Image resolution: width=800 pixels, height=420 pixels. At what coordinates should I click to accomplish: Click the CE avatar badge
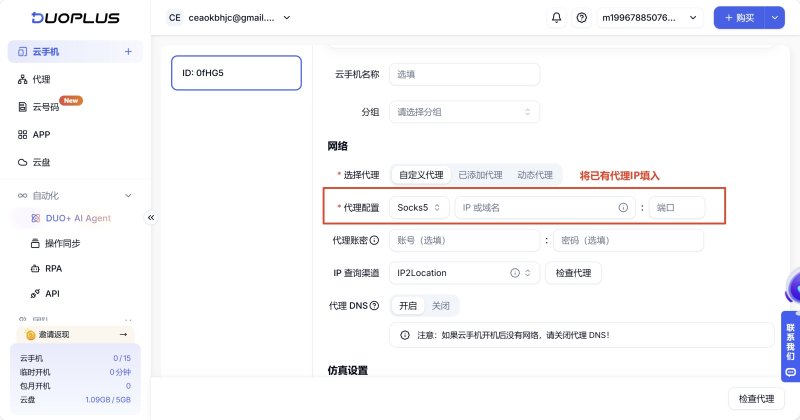174,18
